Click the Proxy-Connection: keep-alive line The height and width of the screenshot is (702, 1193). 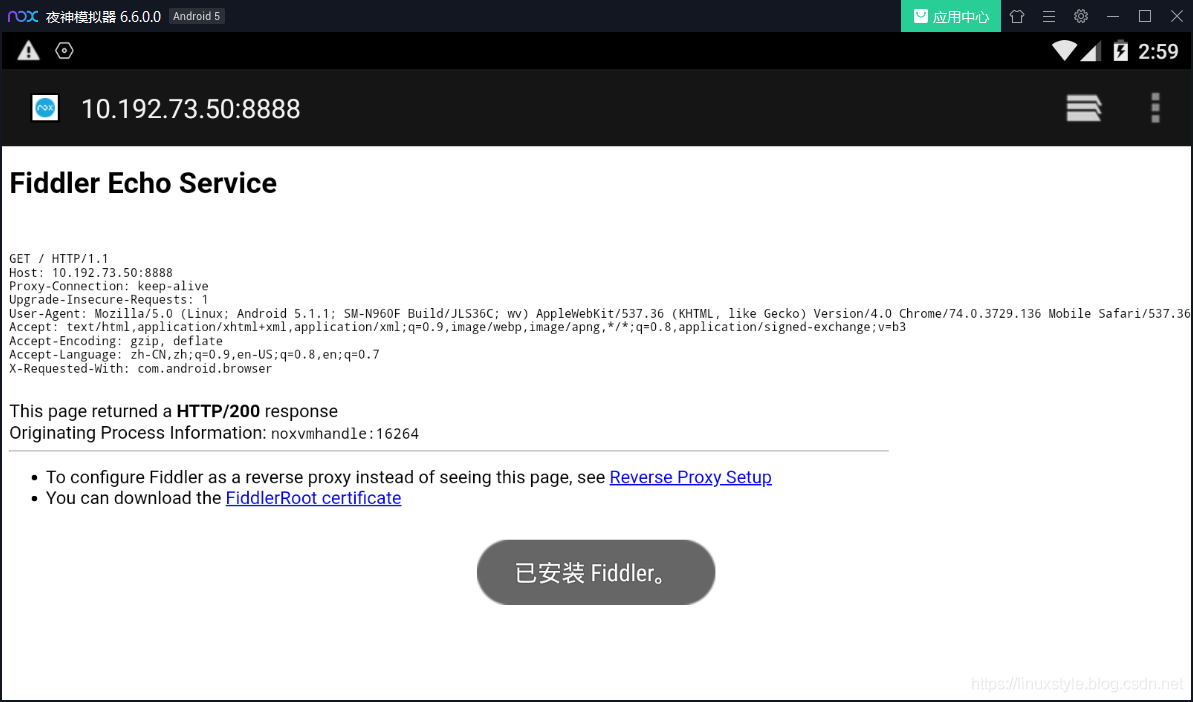[109, 286]
